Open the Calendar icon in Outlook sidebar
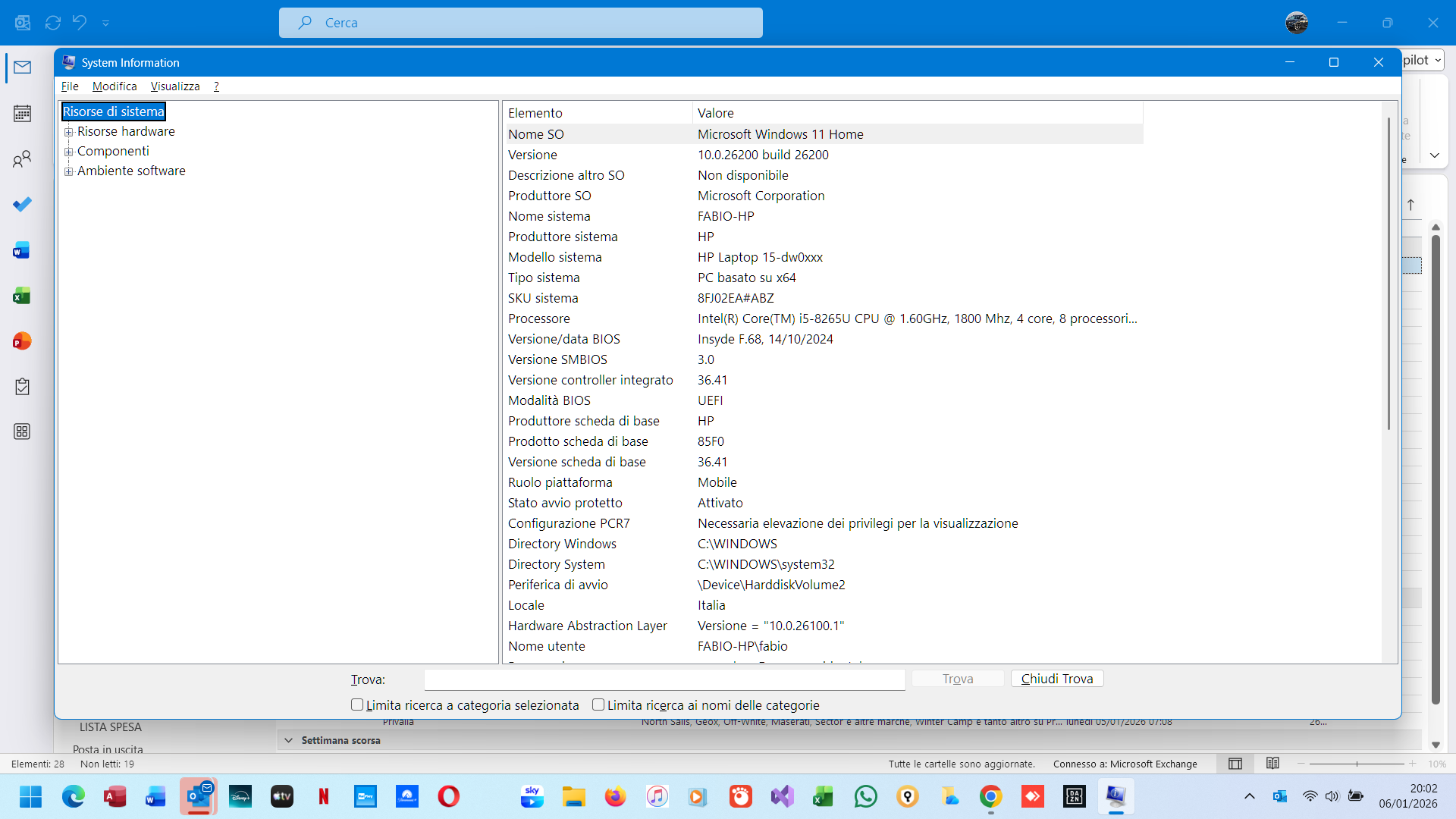 (x=22, y=114)
